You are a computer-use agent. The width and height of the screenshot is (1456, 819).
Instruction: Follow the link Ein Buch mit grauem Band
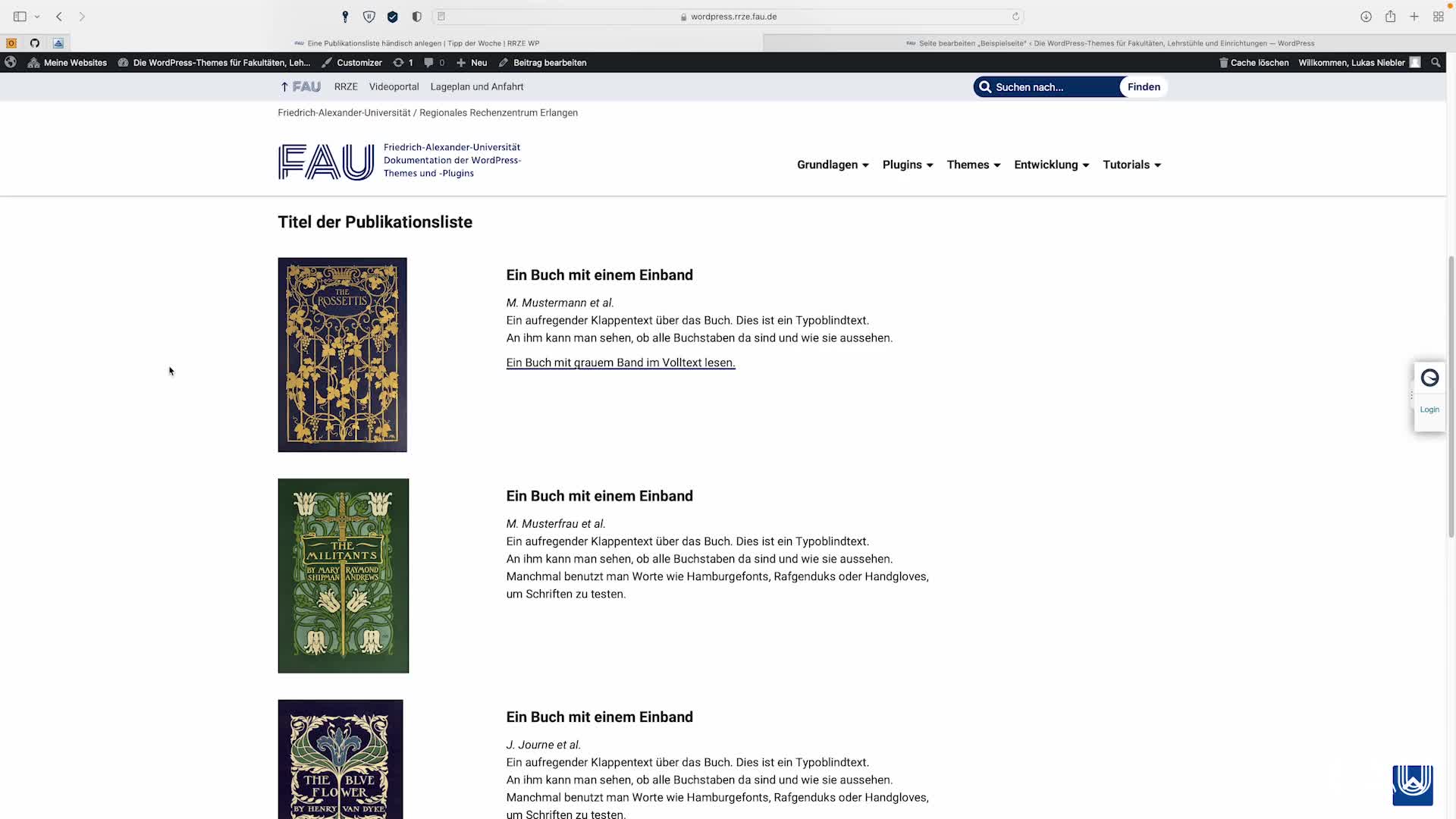point(620,362)
